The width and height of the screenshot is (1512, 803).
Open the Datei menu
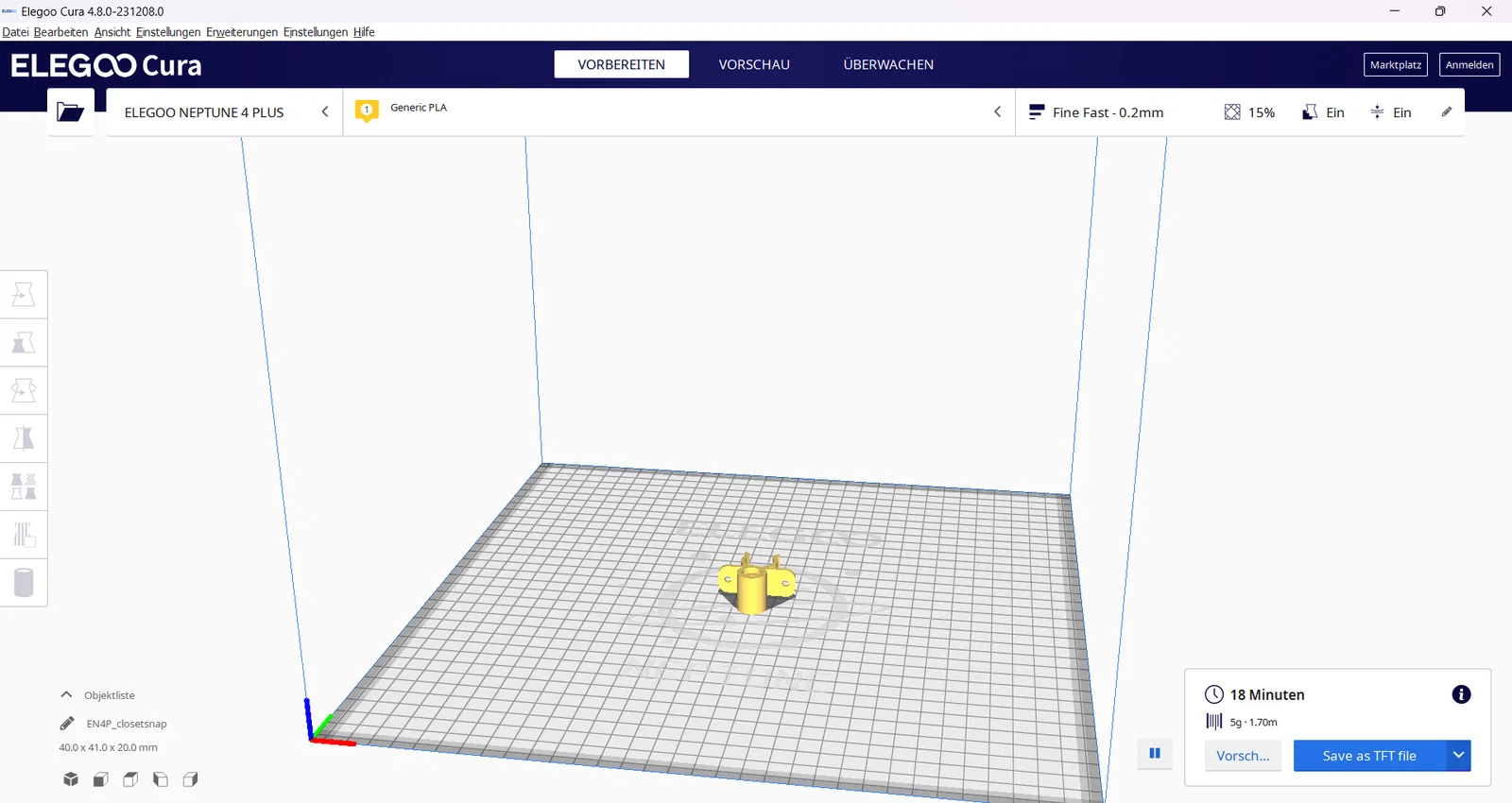point(15,32)
